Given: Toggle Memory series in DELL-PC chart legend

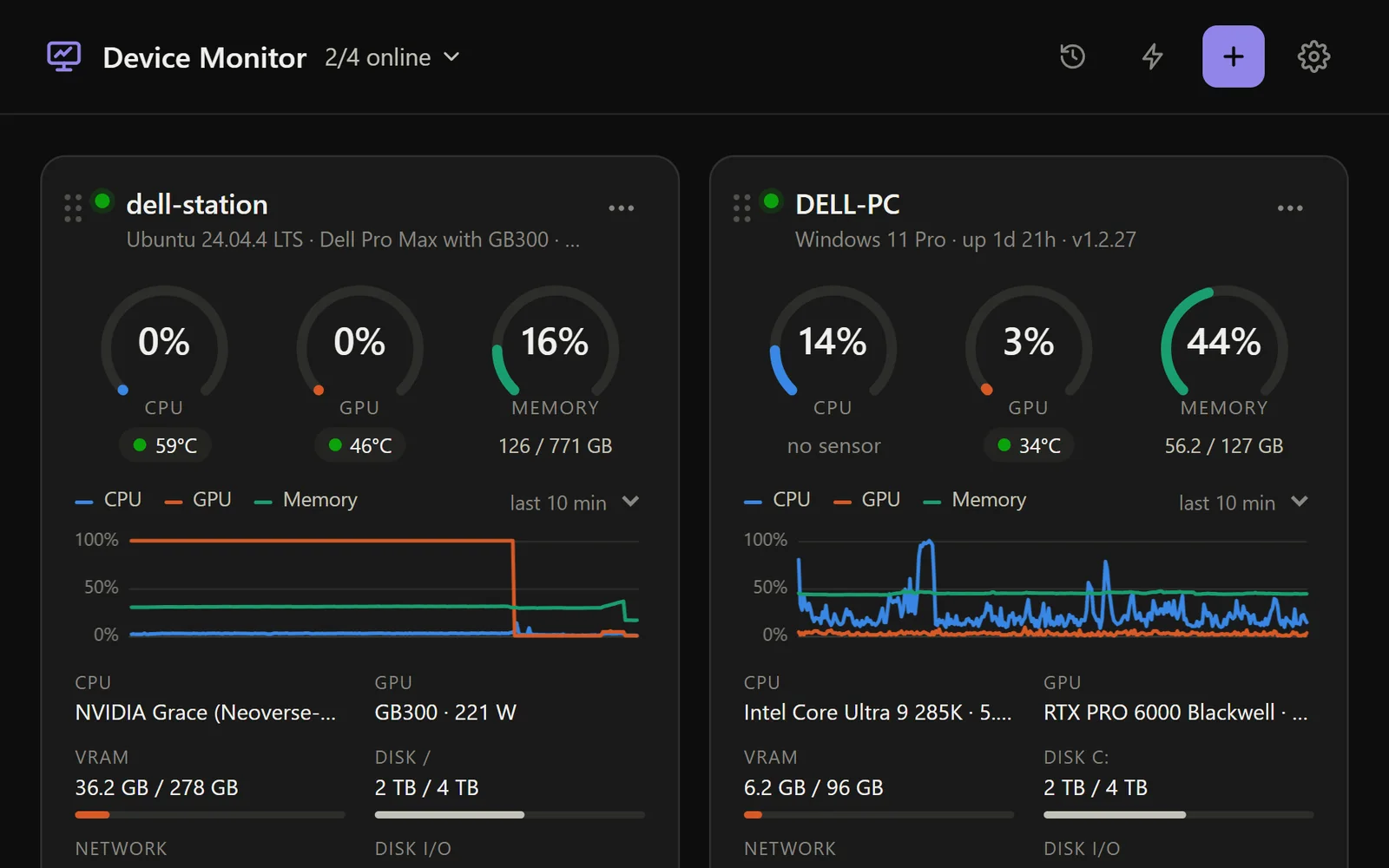Looking at the screenshot, I should pos(974,500).
